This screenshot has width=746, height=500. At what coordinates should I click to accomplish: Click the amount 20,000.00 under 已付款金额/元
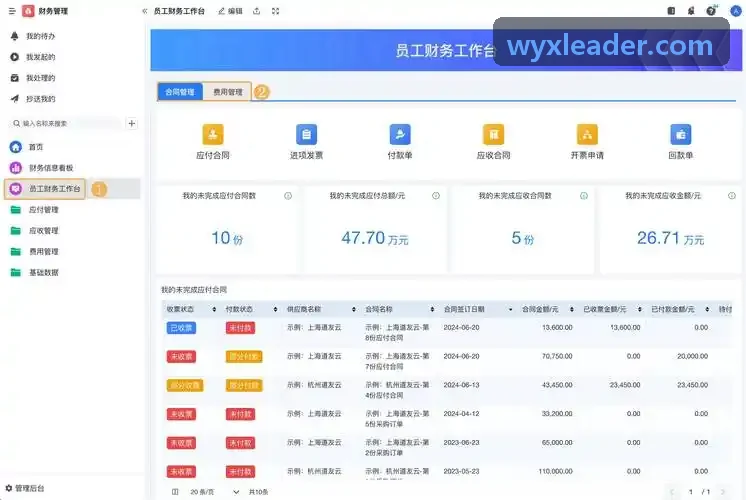click(692, 356)
